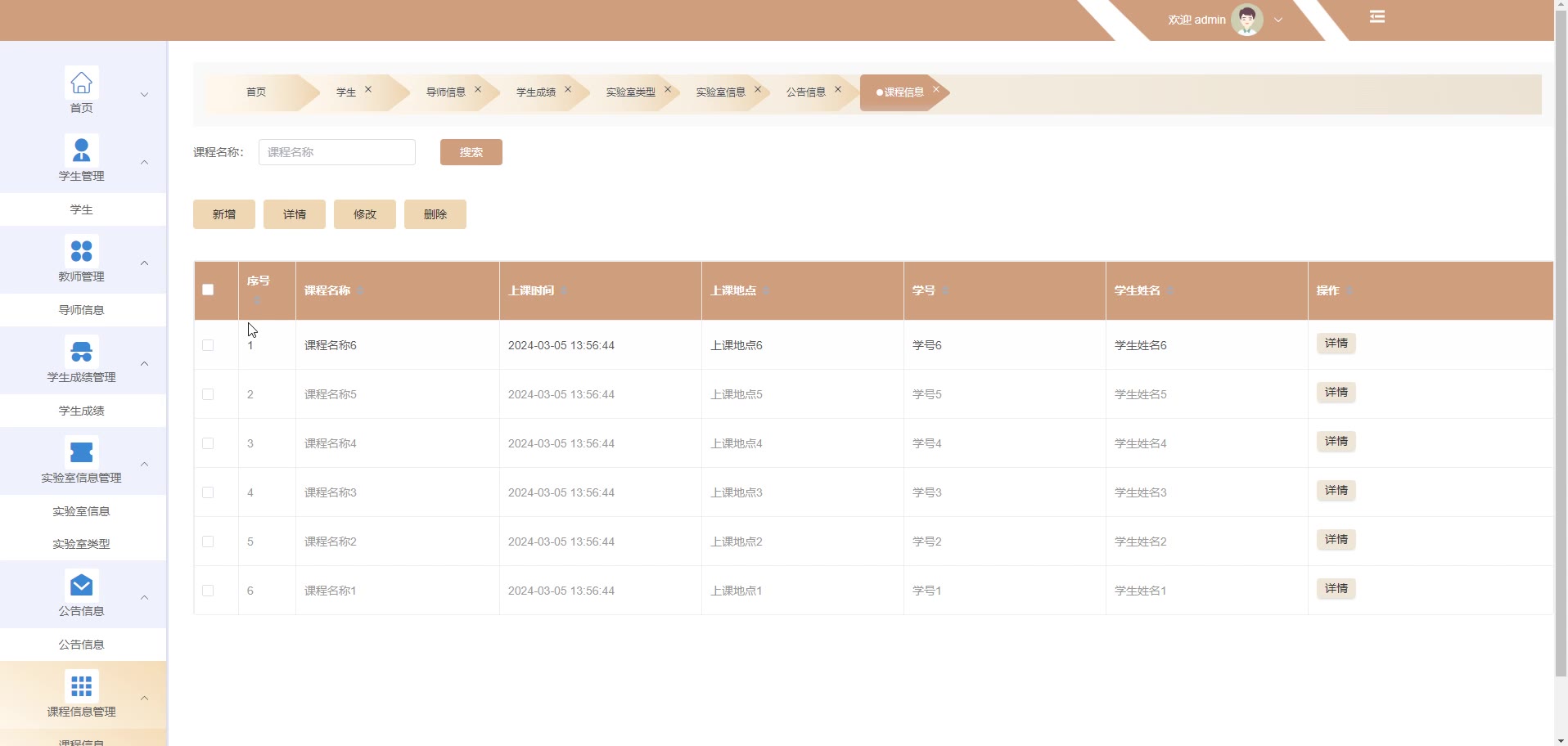Collapse the 课程信息管理 sidebar section

(144, 698)
